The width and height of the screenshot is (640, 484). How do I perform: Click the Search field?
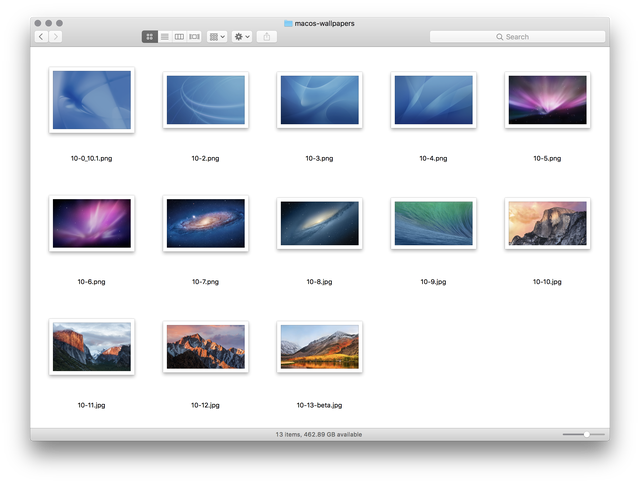click(x=517, y=37)
